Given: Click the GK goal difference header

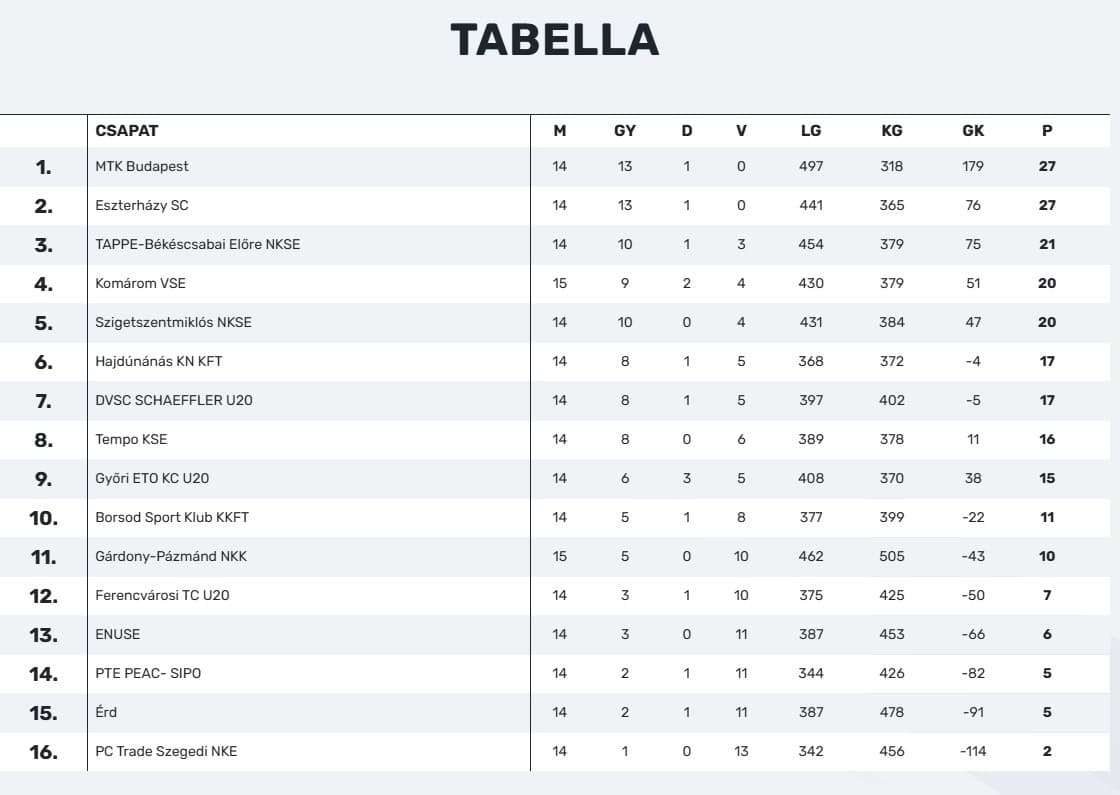Looking at the screenshot, I should 973,130.
